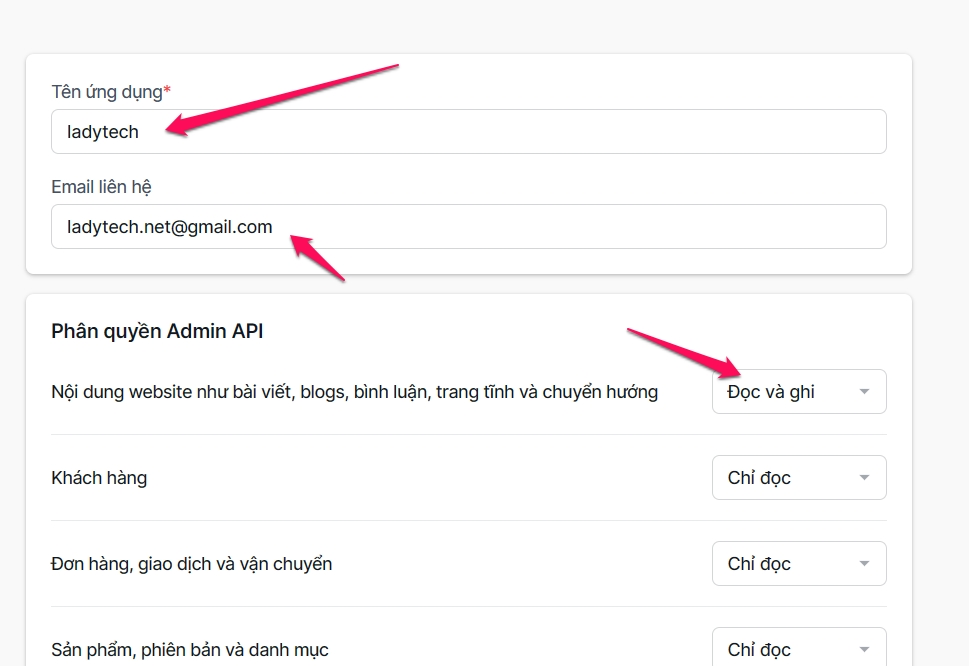This screenshot has width=969, height=666.
Task: Click the caret arrow in the Đơn hàng row
Action: pyautogui.click(x=864, y=564)
